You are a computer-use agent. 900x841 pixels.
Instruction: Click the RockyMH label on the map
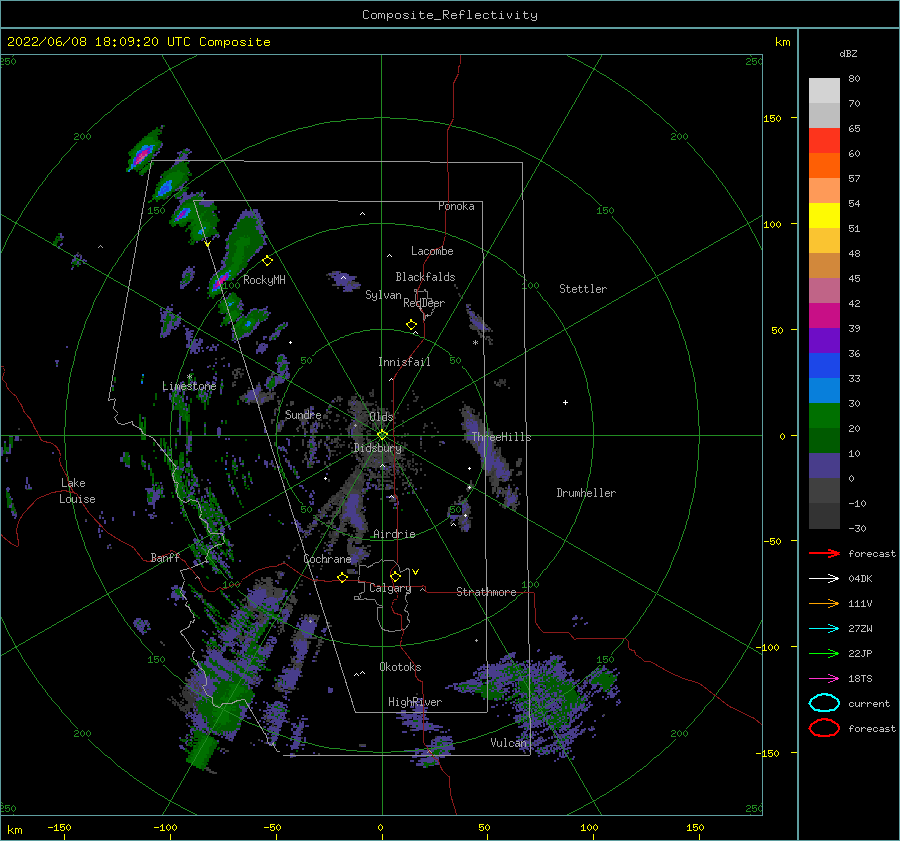(264, 280)
